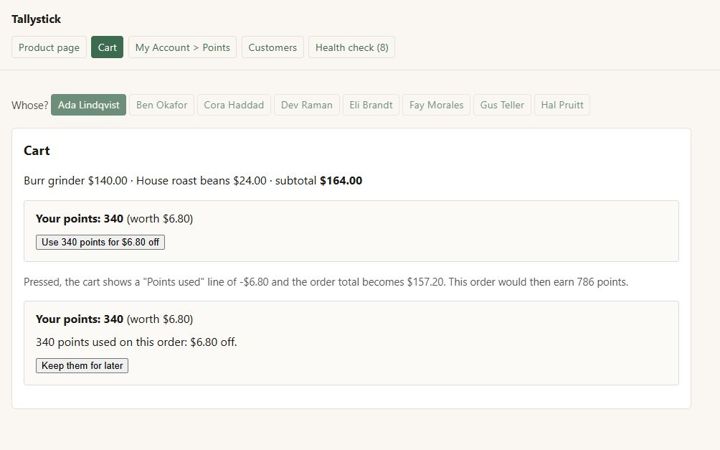Click the 'Pressed, the cart shows' explanation text
This screenshot has width=720, height=450.
(326, 282)
